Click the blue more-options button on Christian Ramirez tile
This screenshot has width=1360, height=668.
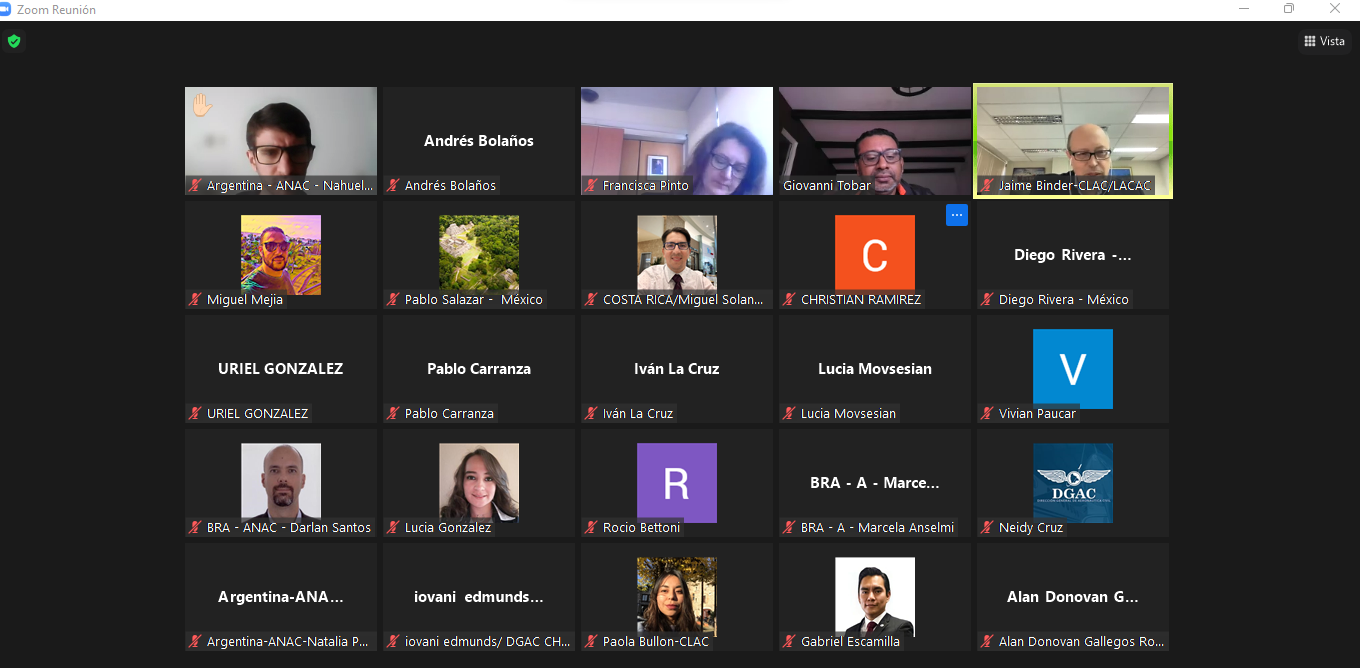tap(956, 215)
